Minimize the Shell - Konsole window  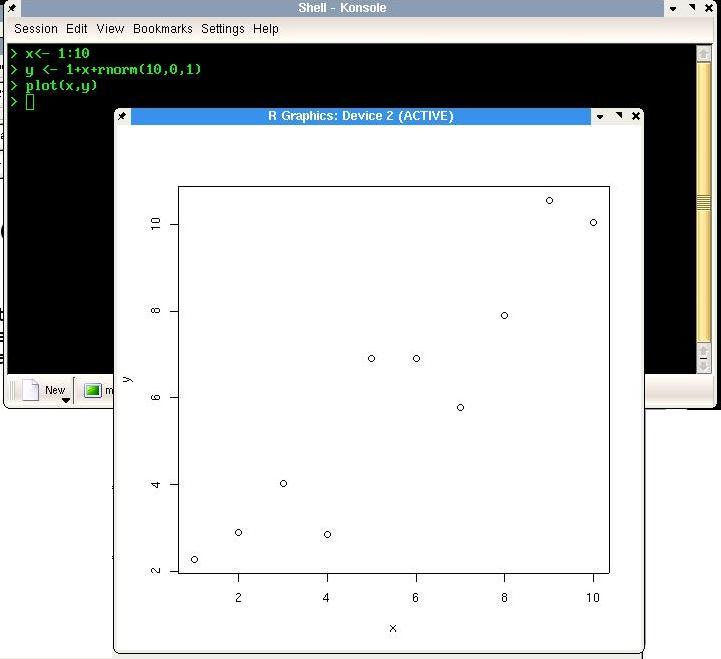tap(675, 8)
